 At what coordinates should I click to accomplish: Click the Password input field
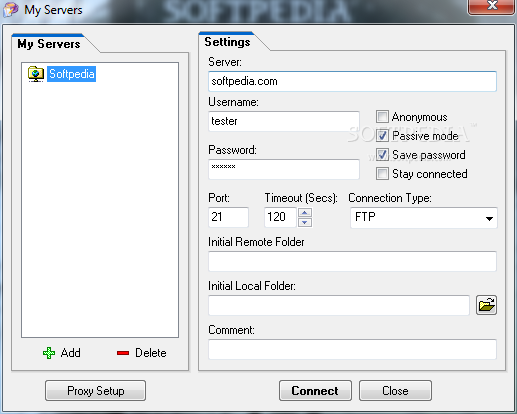284,169
